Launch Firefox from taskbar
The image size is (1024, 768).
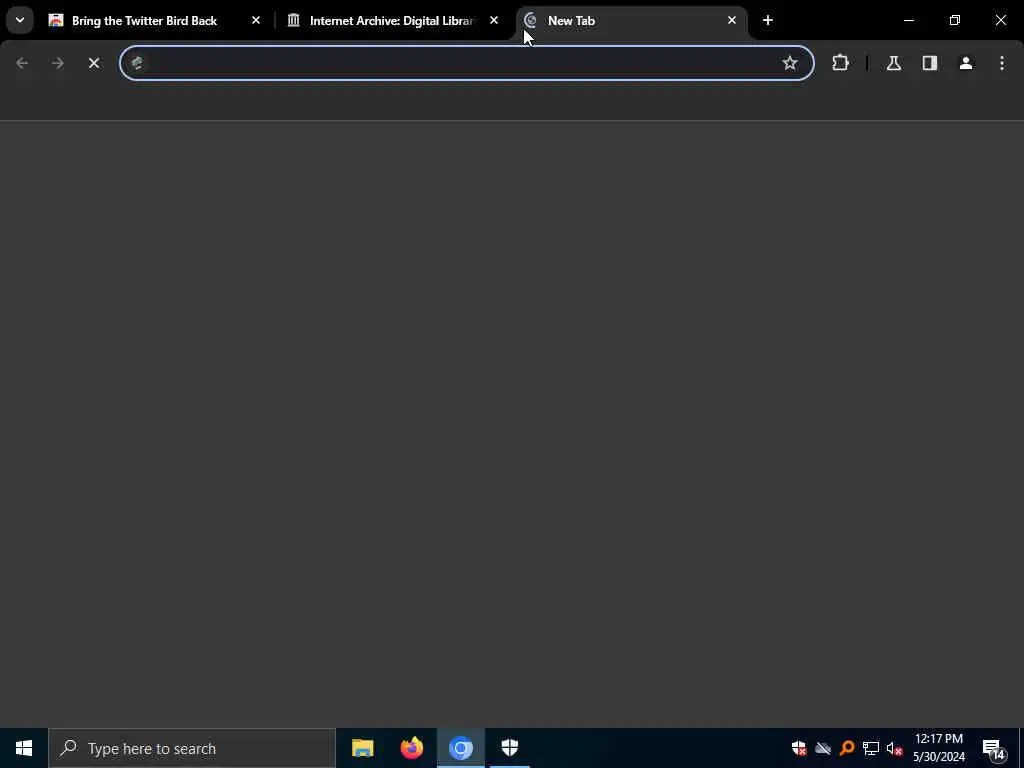(411, 748)
